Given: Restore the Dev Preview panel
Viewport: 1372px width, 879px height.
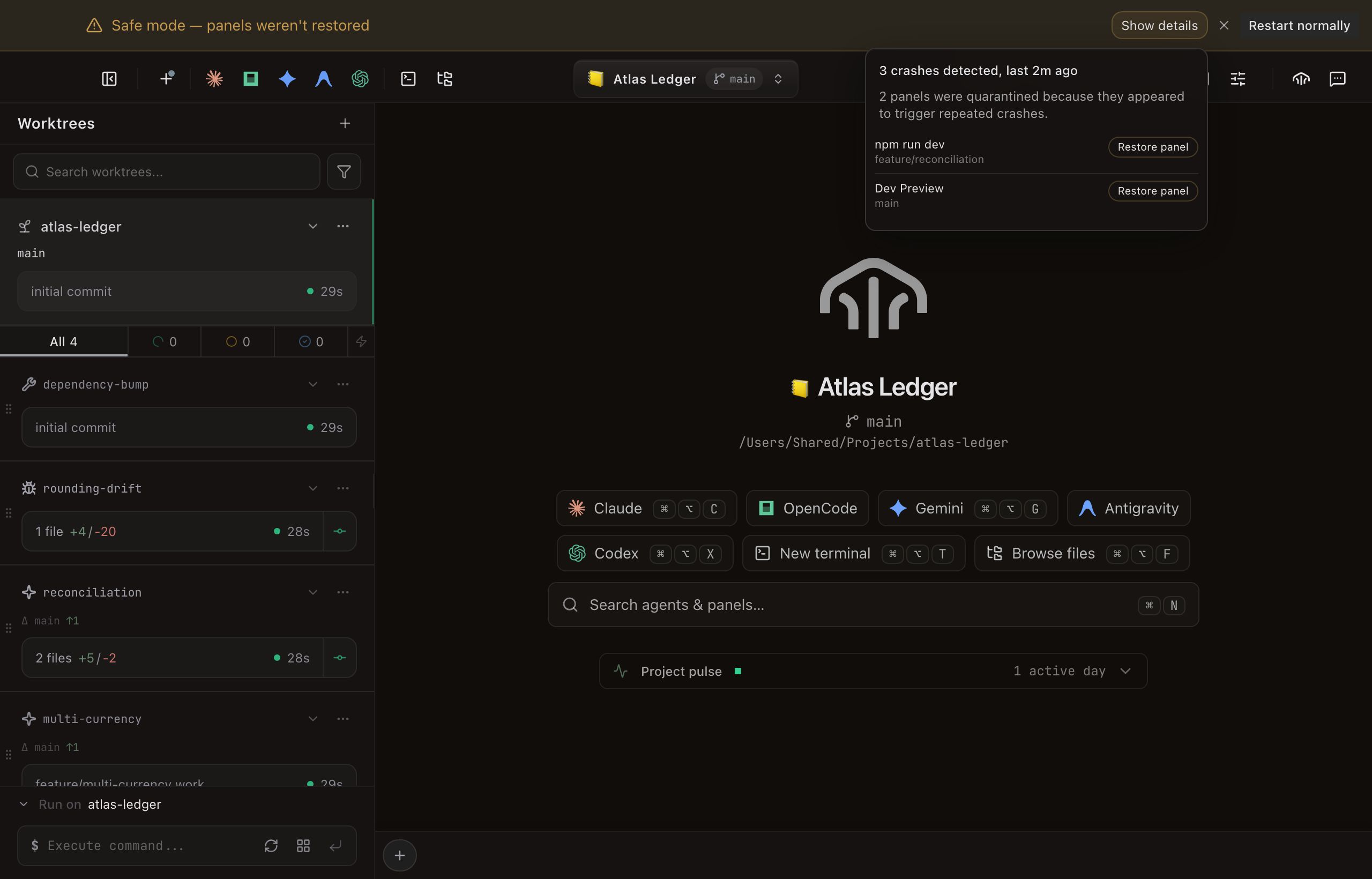Looking at the screenshot, I should click(1152, 191).
